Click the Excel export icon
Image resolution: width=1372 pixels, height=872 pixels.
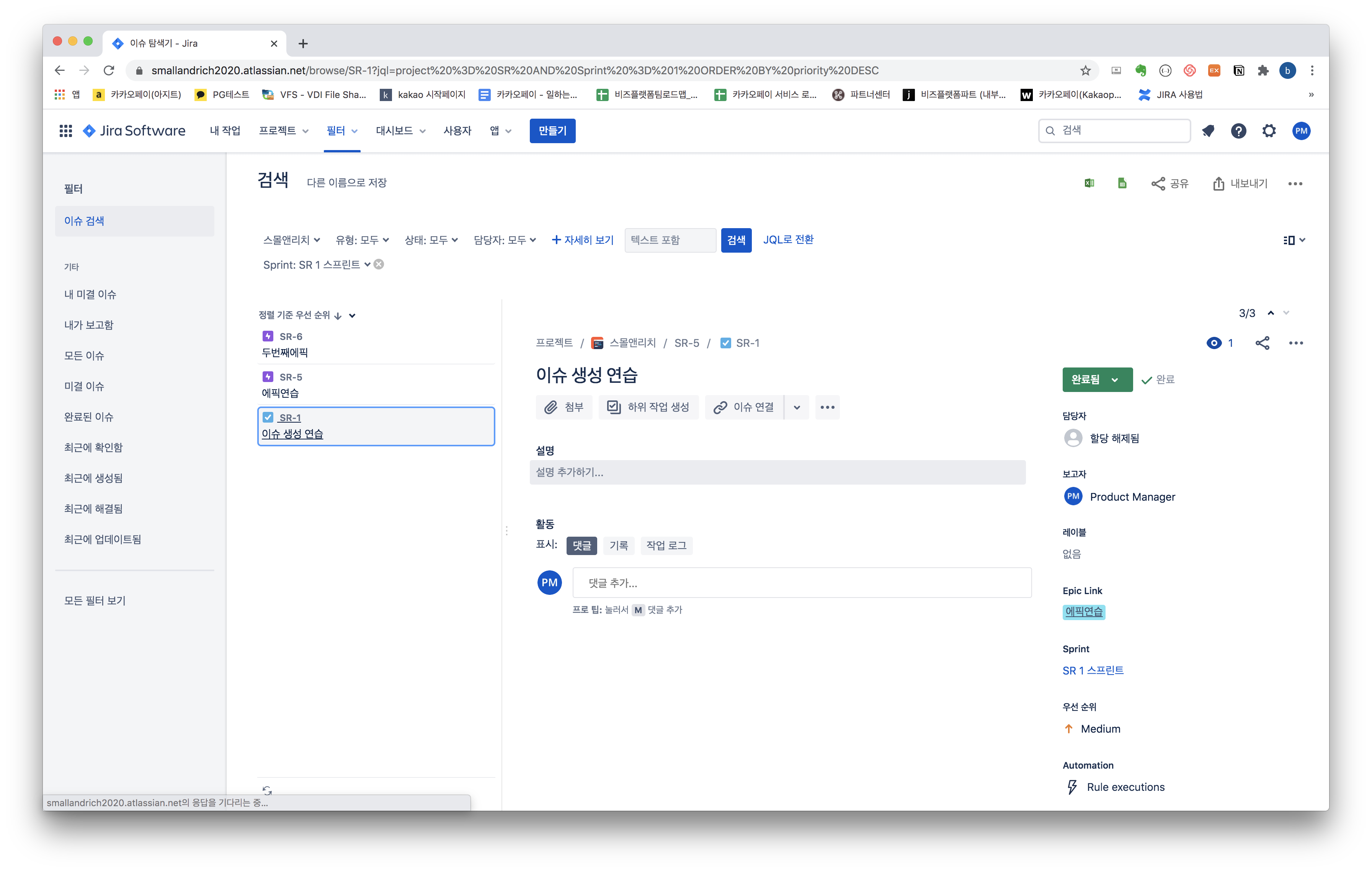[x=1089, y=183]
